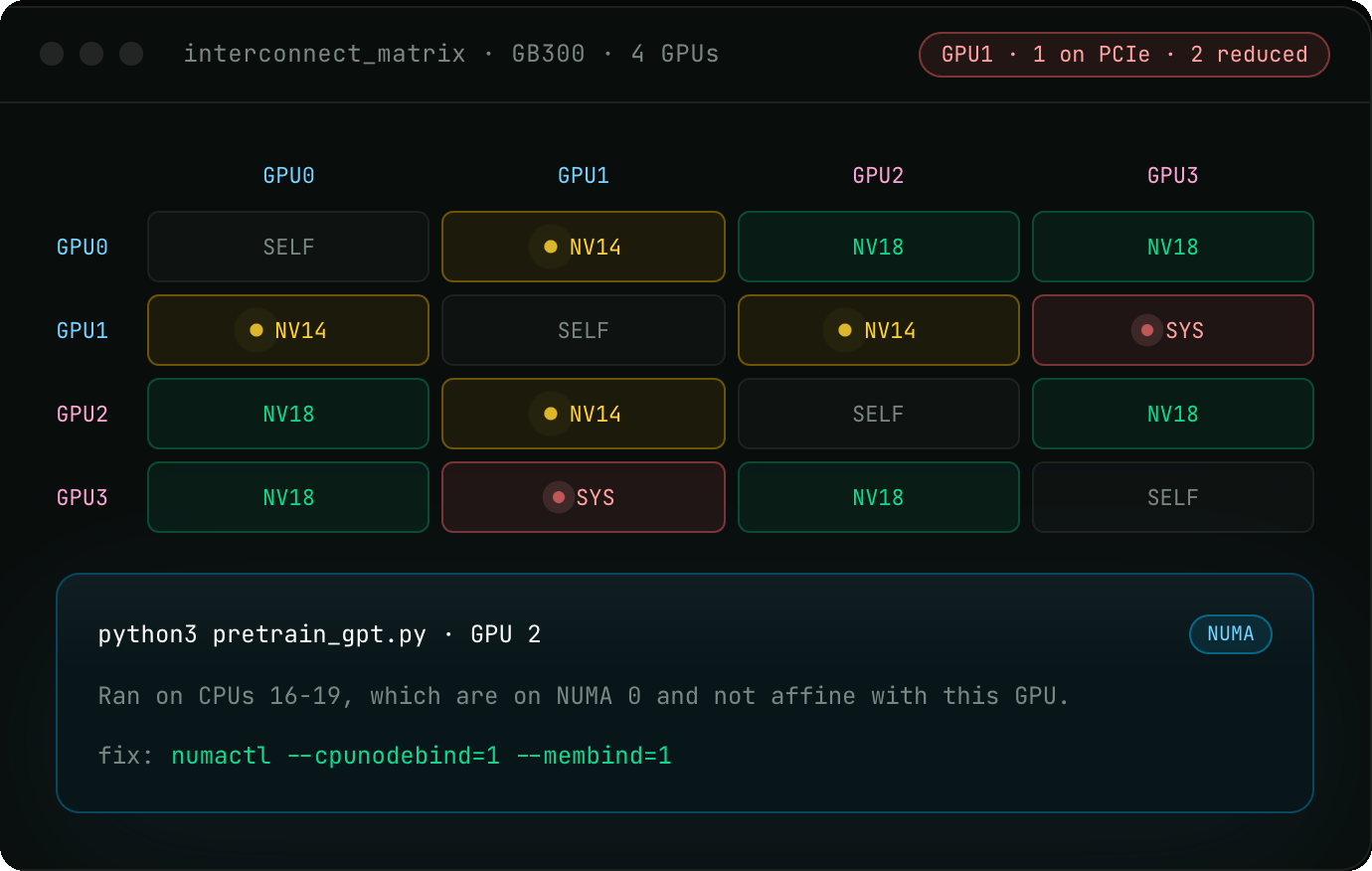Select the GPU2 row to GPU3 column NV18 cell
Screen dimensions: 1372x871
pyautogui.click(x=1173, y=414)
